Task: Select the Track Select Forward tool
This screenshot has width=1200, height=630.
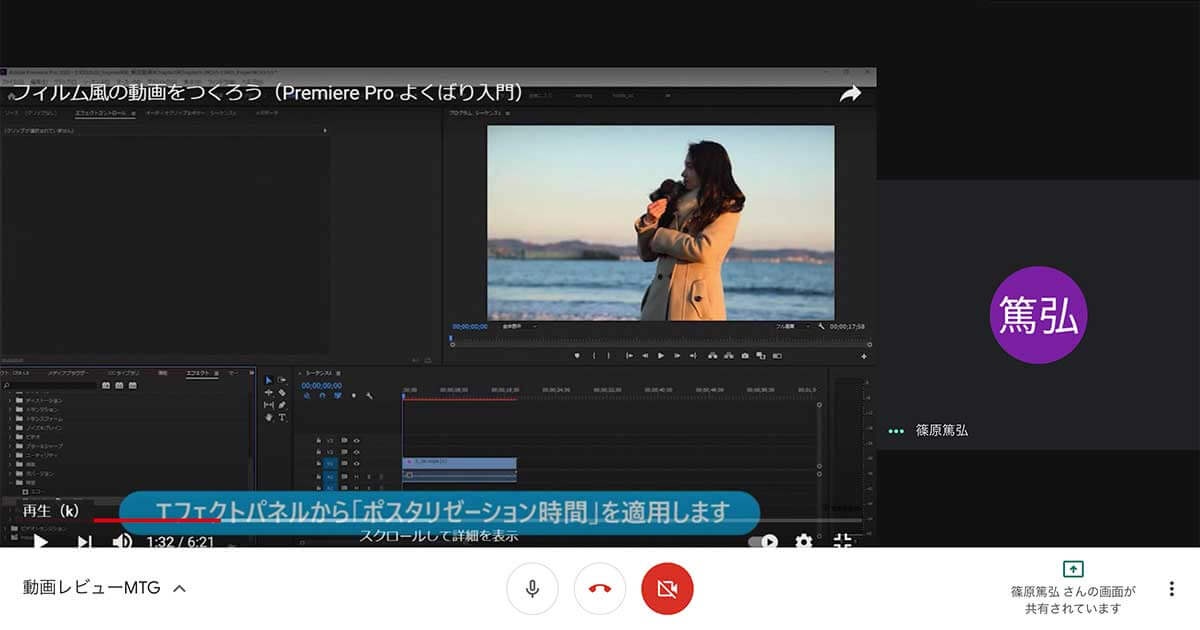Action: point(282,380)
